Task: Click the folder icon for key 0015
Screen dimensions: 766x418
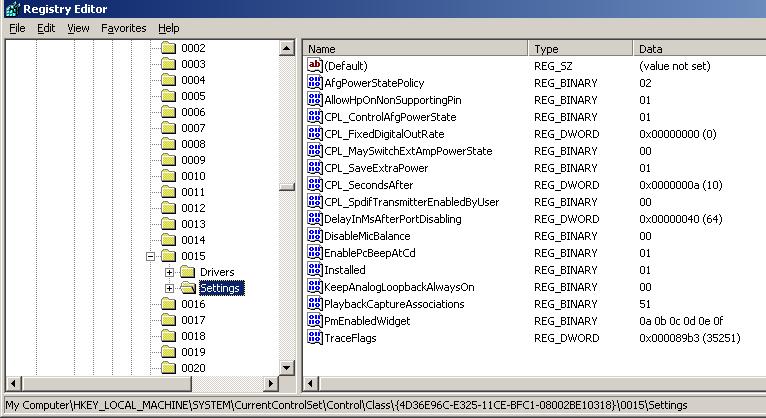Action: click(168, 256)
